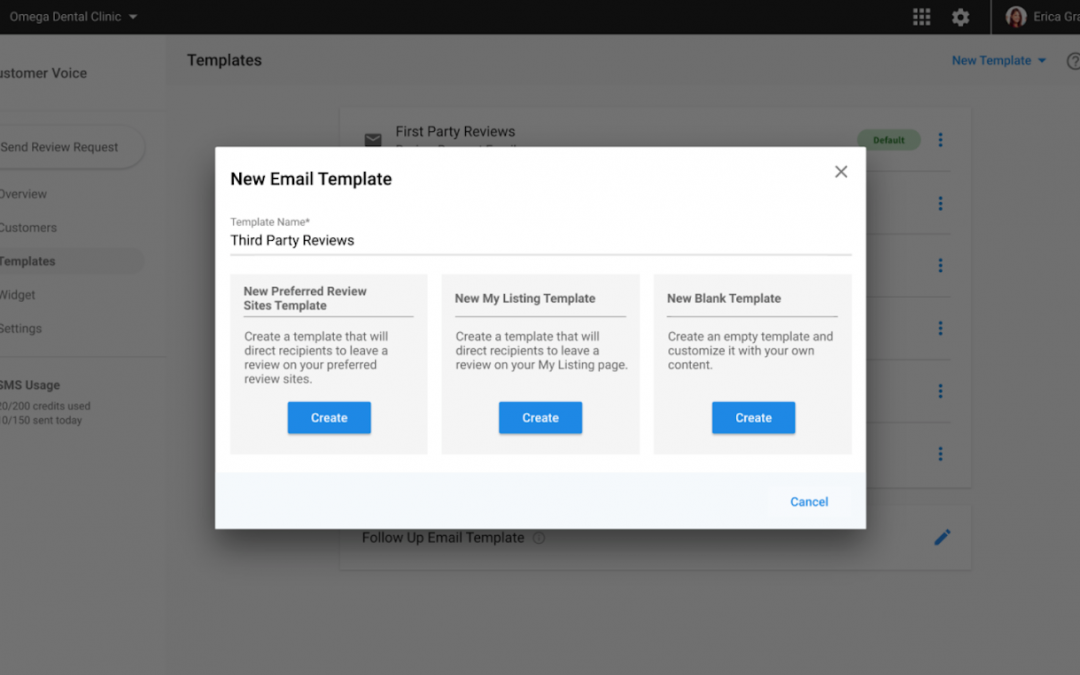Click the Templates page heading
The width and height of the screenshot is (1080, 675).
click(x=225, y=60)
